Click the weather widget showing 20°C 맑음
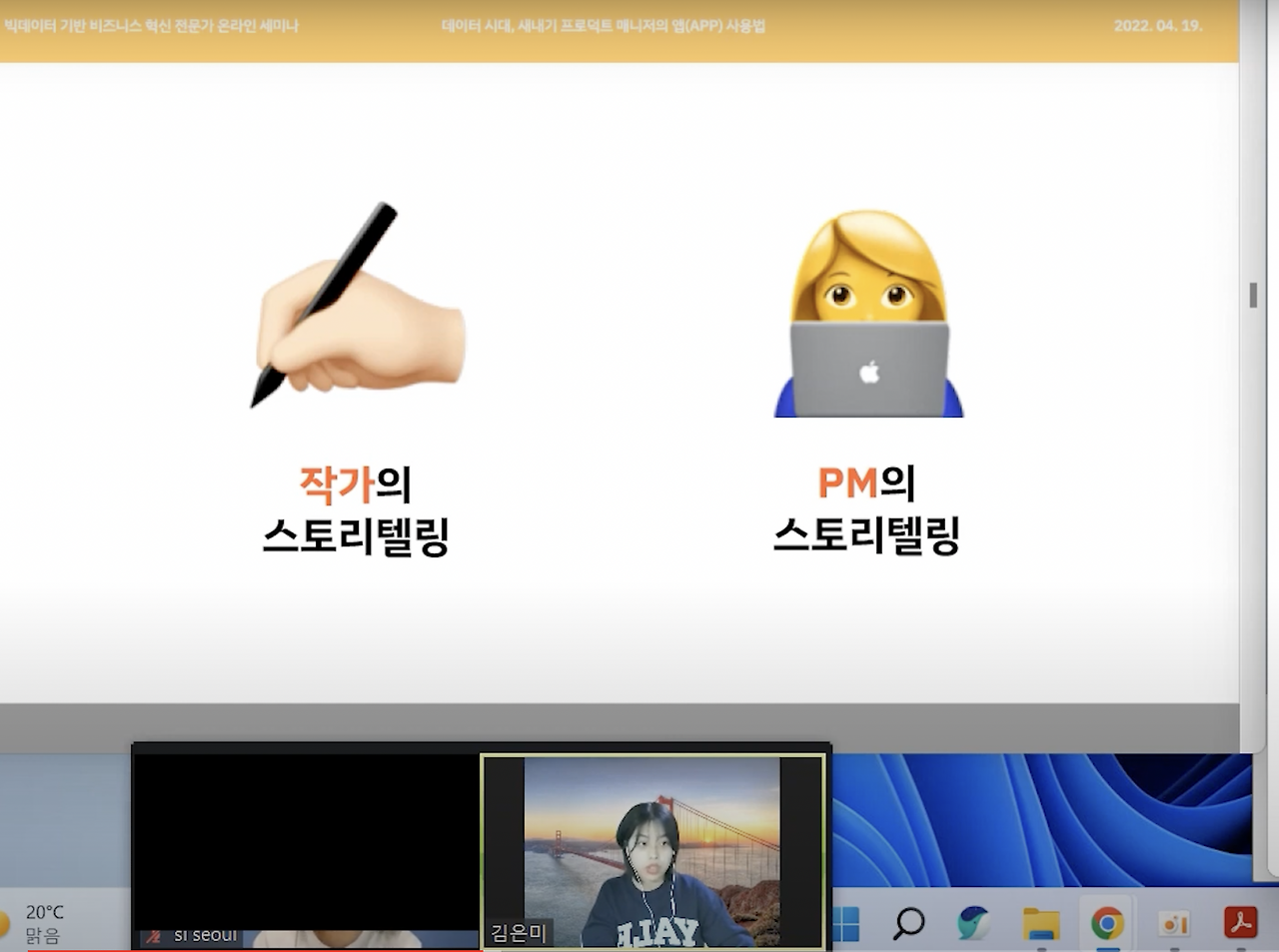 pyautogui.click(x=45, y=921)
